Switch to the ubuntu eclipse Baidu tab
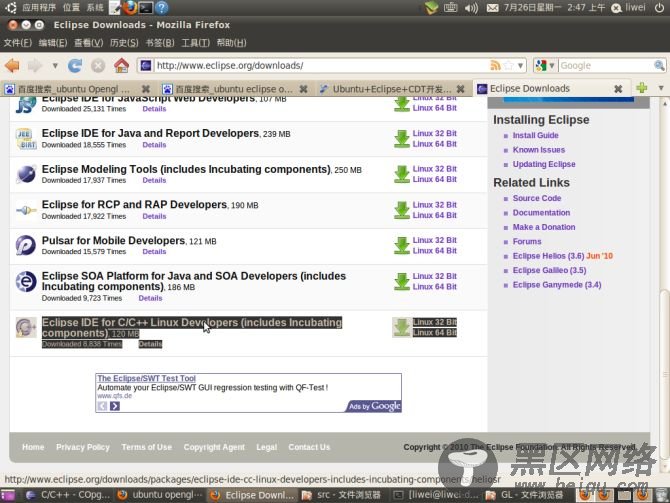This screenshot has width=670, height=503. [233, 89]
